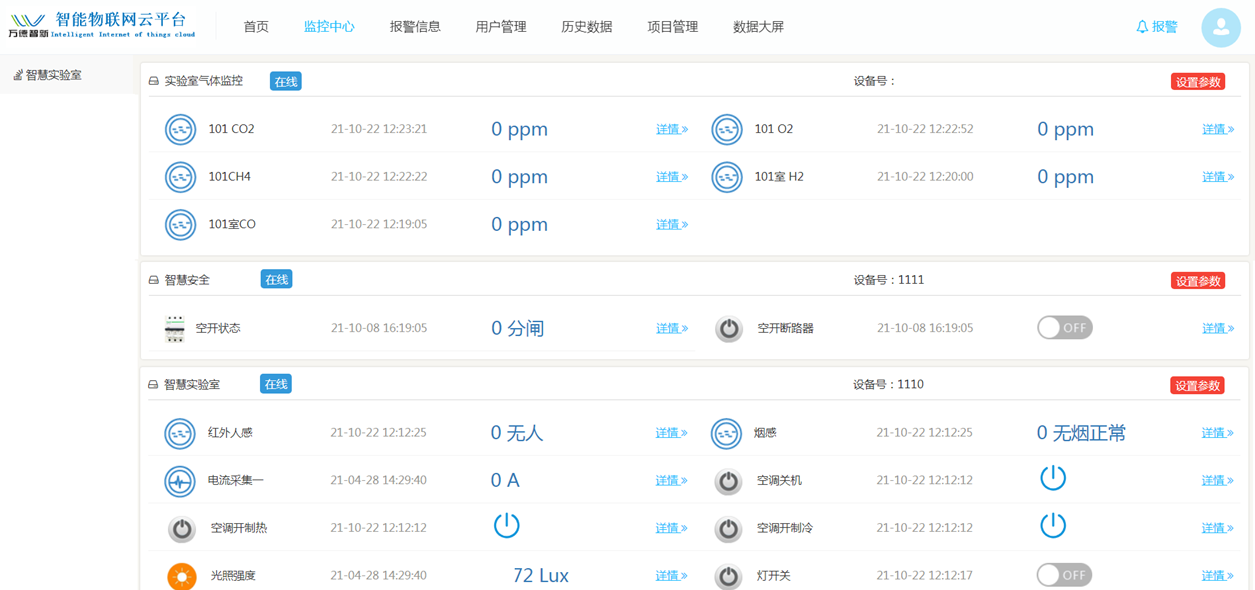Click the 空调开制冷 blue power button
Viewport: 1255px width, 590px height.
pos(1053,526)
